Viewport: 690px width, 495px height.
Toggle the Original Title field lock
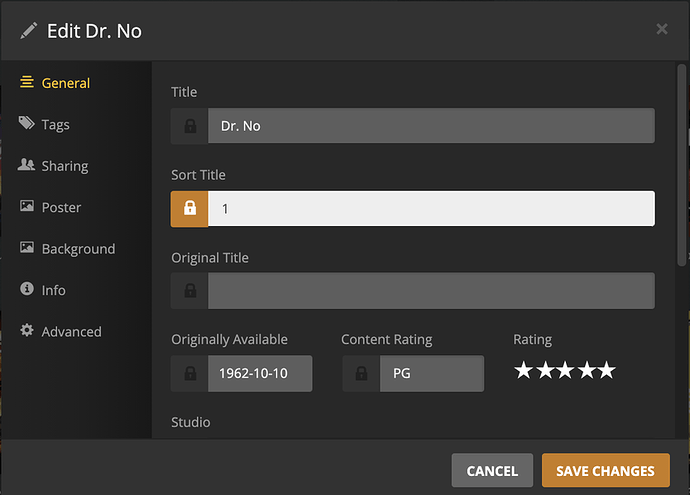point(190,291)
